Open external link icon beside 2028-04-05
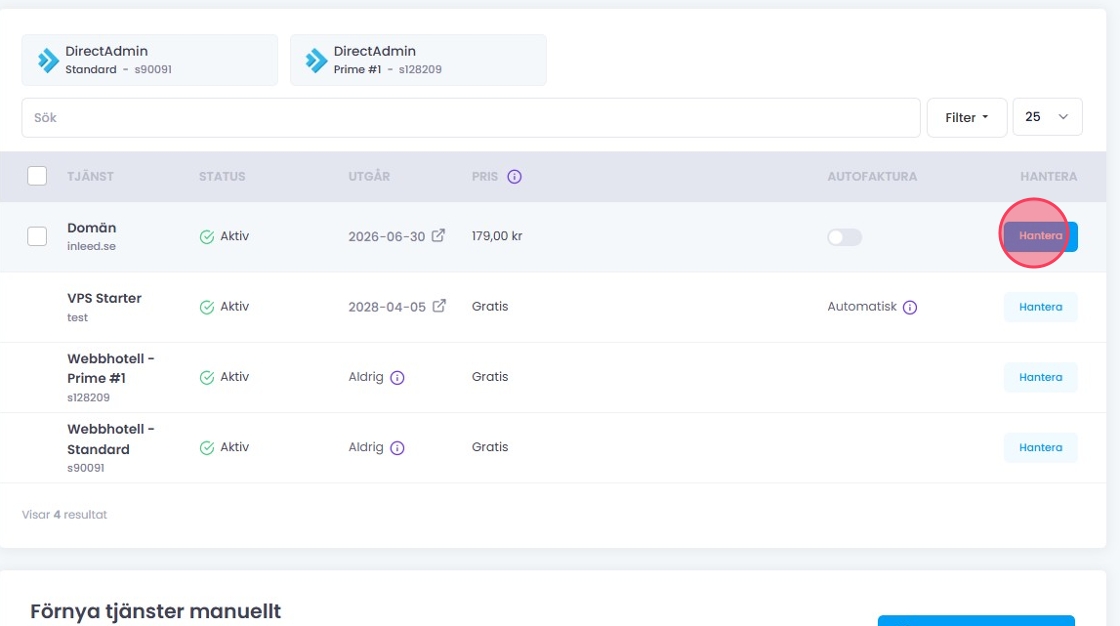The height and width of the screenshot is (626, 1120). tap(438, 306)
